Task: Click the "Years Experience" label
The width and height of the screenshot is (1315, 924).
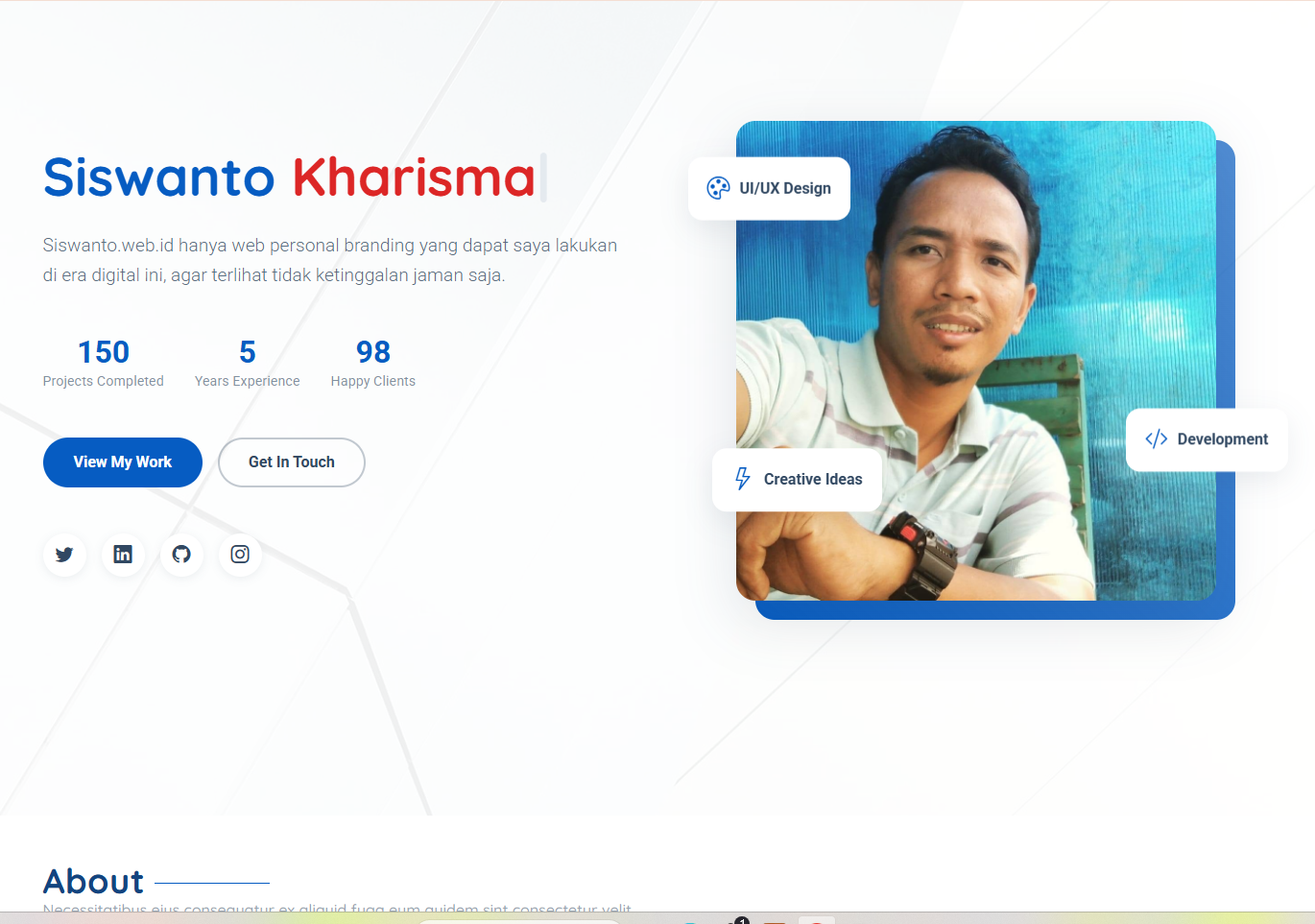Action: click(248, 381)
